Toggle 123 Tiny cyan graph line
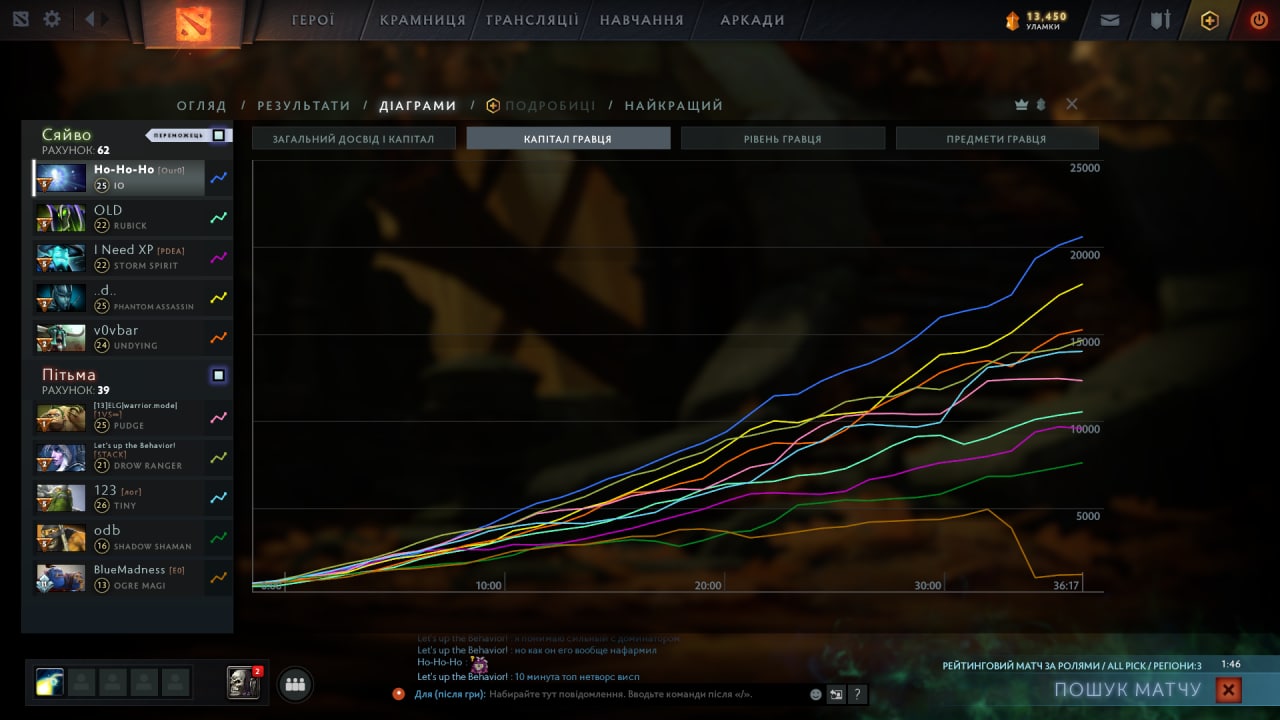 click(219, 497)
